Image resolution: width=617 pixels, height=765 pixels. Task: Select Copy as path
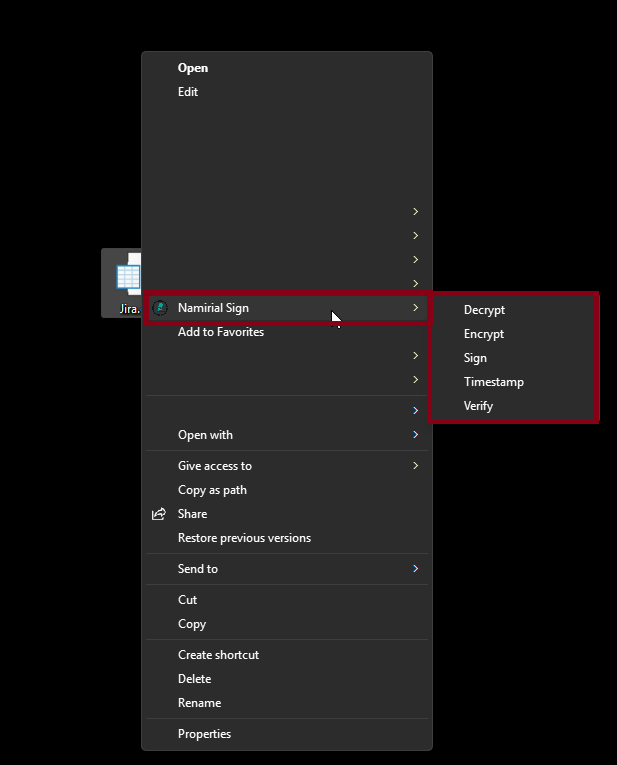click(212, 490)
